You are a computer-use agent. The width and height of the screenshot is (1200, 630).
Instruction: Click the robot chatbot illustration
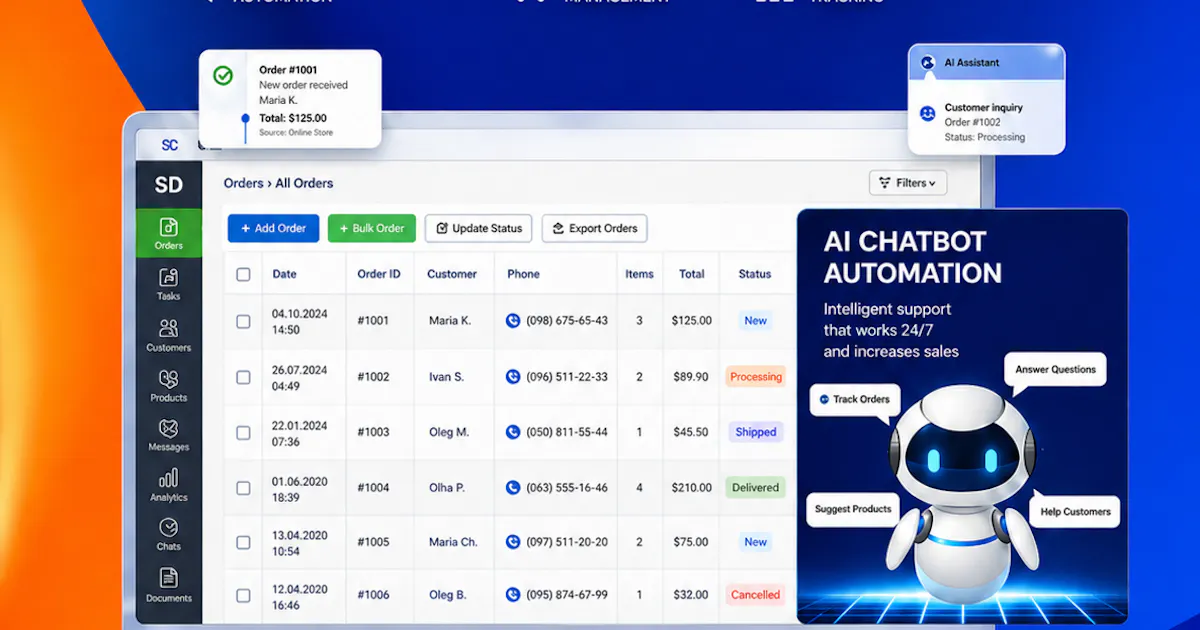click(962, 495)
